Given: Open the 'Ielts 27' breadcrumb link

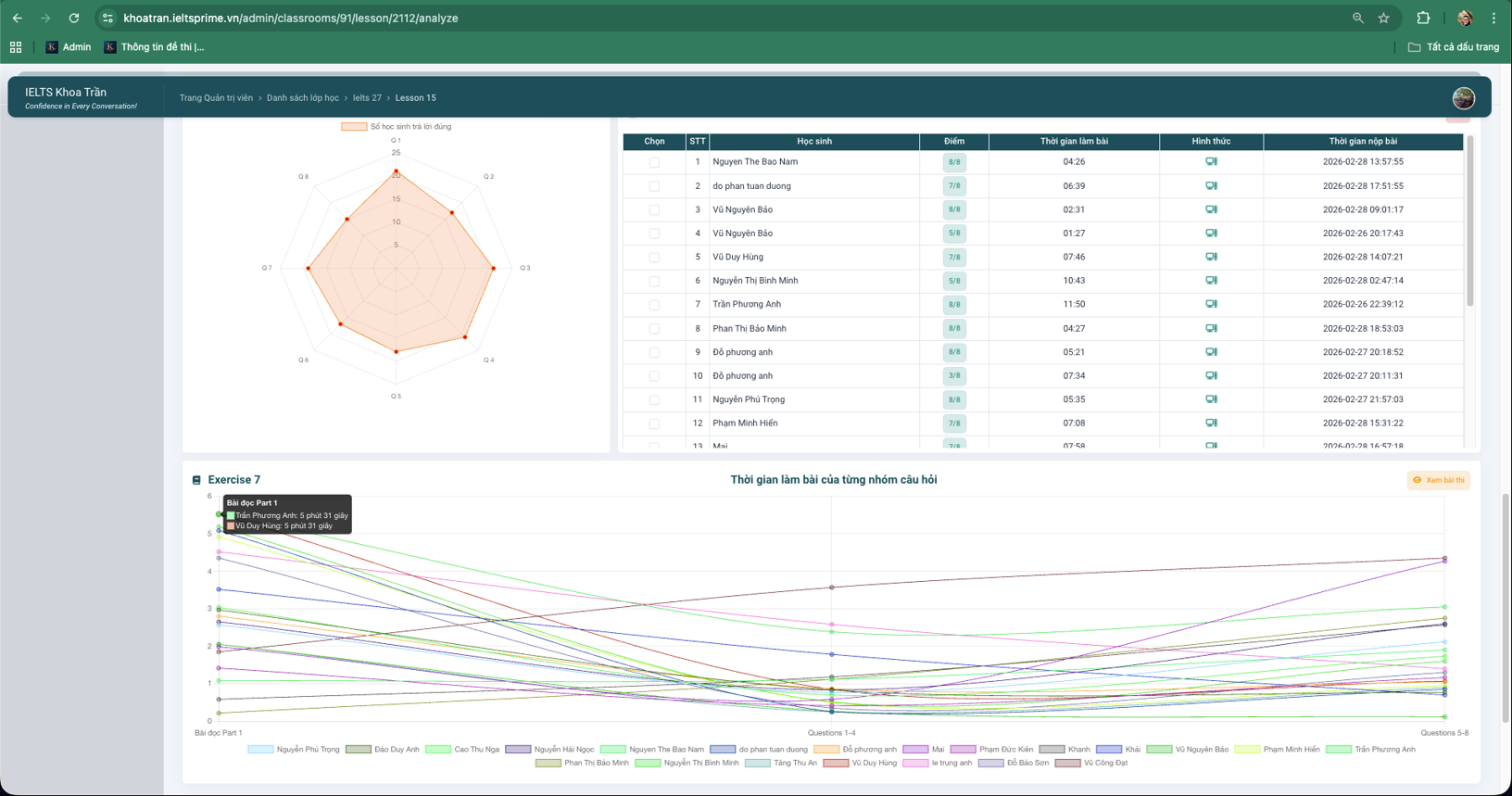Looking at the screenshot, I should (x=367, y=98).
